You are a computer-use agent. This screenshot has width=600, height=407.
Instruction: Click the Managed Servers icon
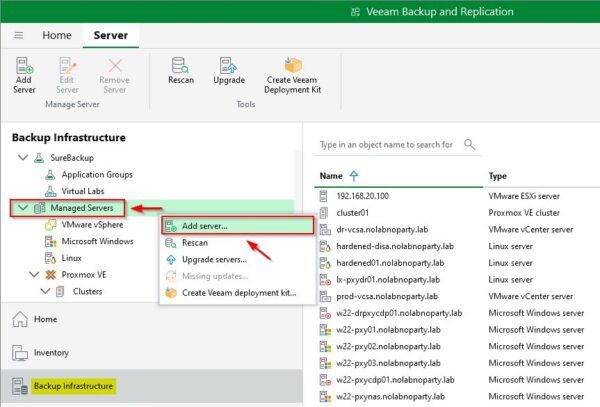pos(39,208)
